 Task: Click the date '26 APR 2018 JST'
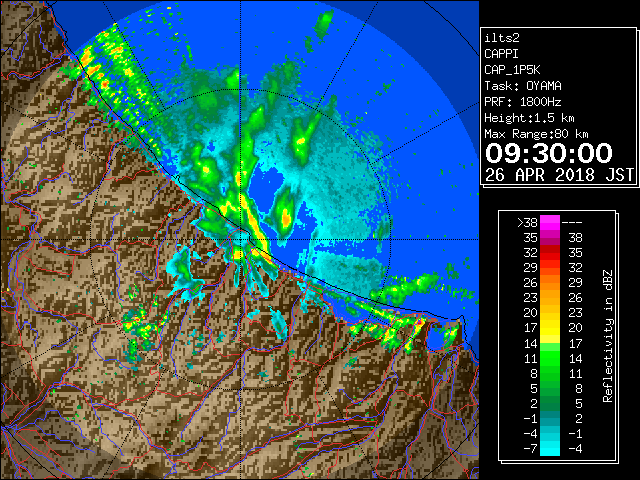(559, 175)
